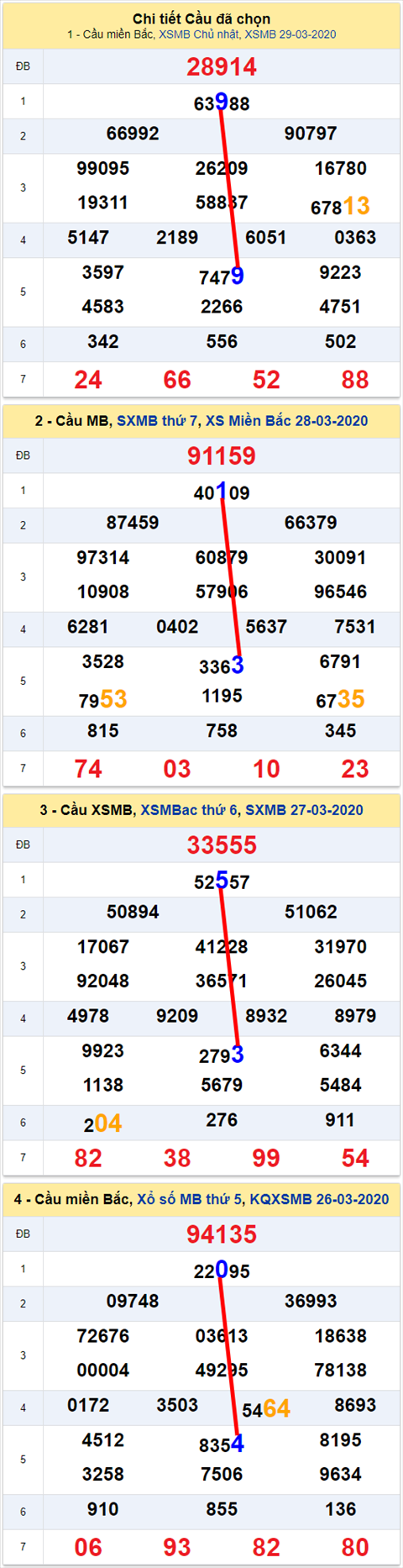Click red prize-7 number 03
Screen dimensions: 403x1568
click(x=177, y=769)
